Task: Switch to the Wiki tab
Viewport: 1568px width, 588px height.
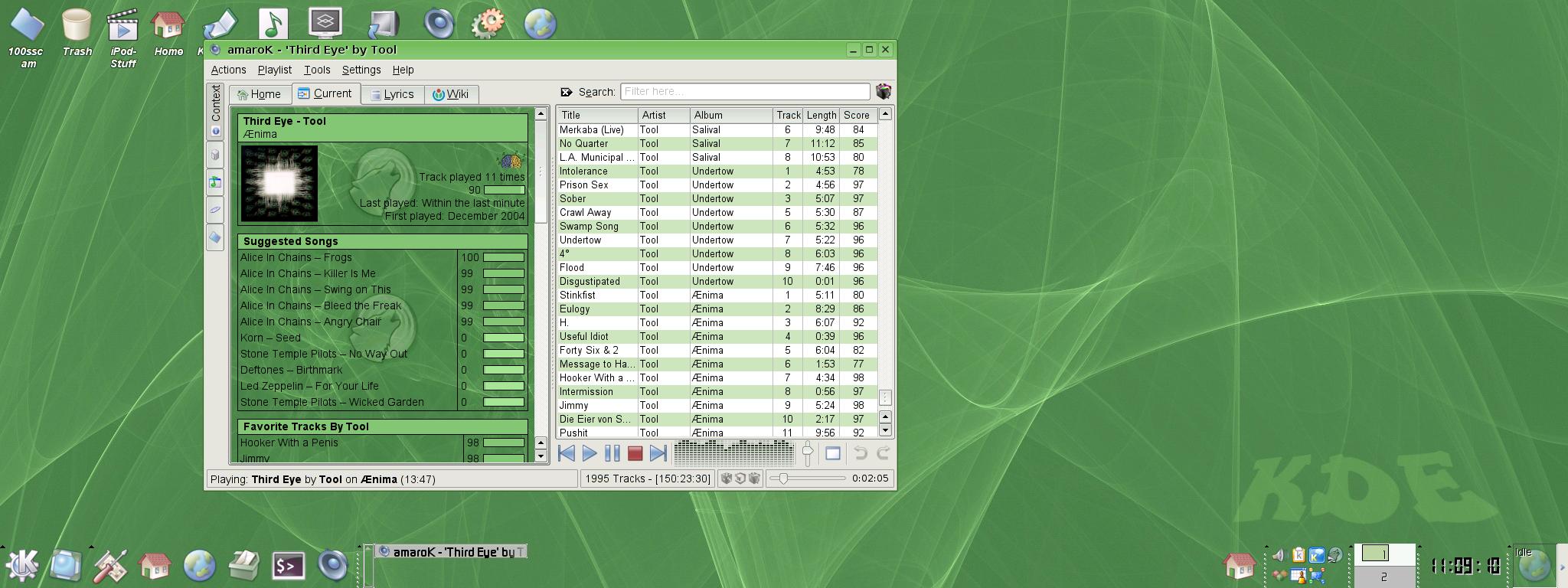Action: [x=451, y=94]
